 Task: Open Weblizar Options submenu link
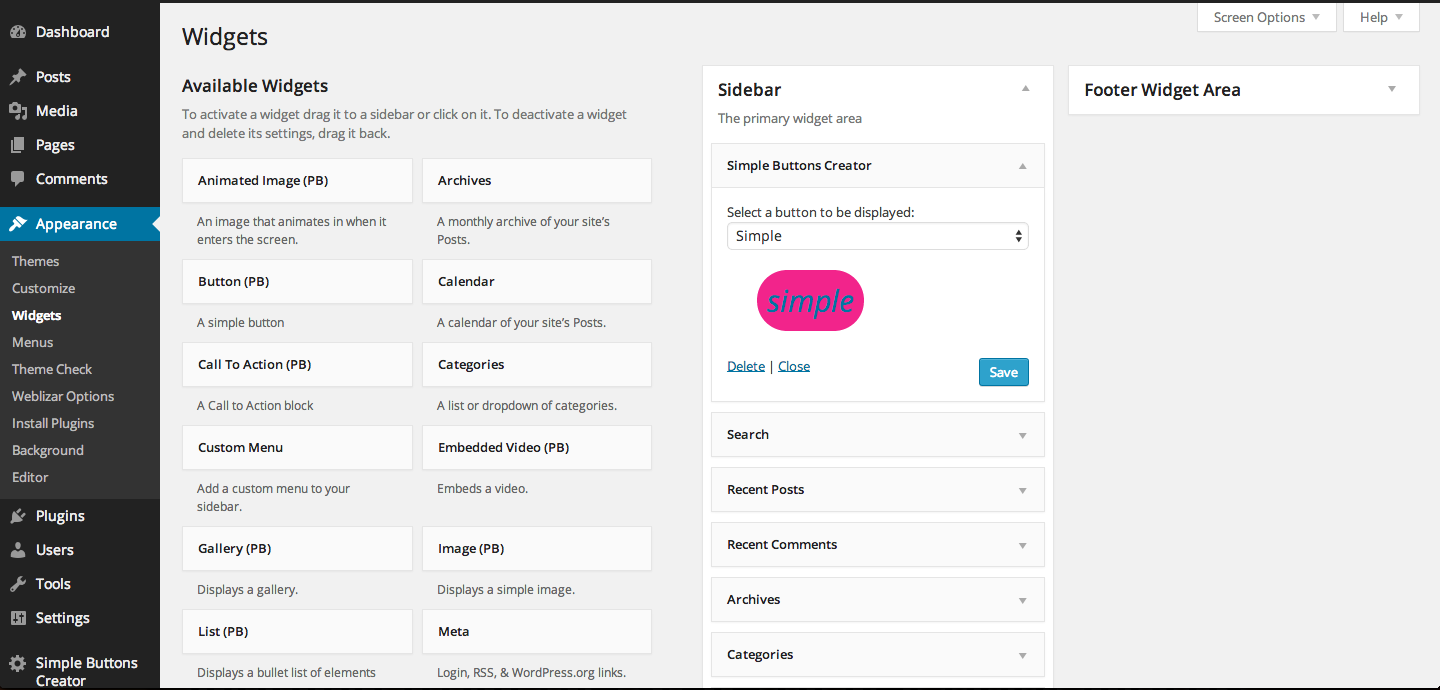tap(63, 396)
